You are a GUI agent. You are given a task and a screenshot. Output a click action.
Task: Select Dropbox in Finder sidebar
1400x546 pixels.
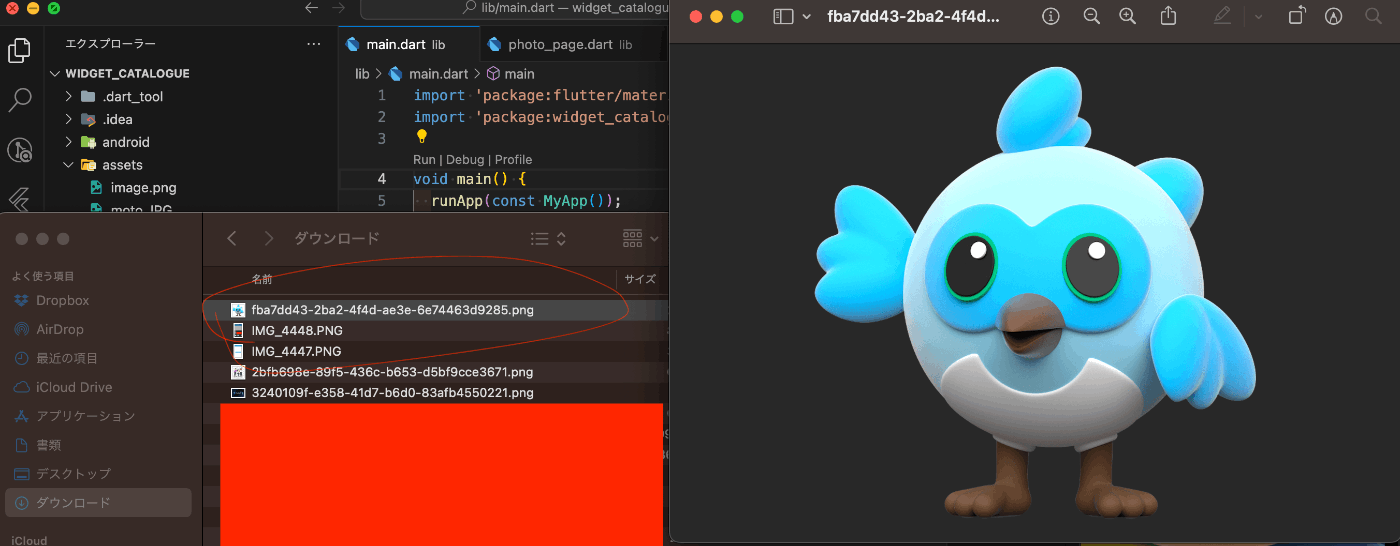[62, 301]
